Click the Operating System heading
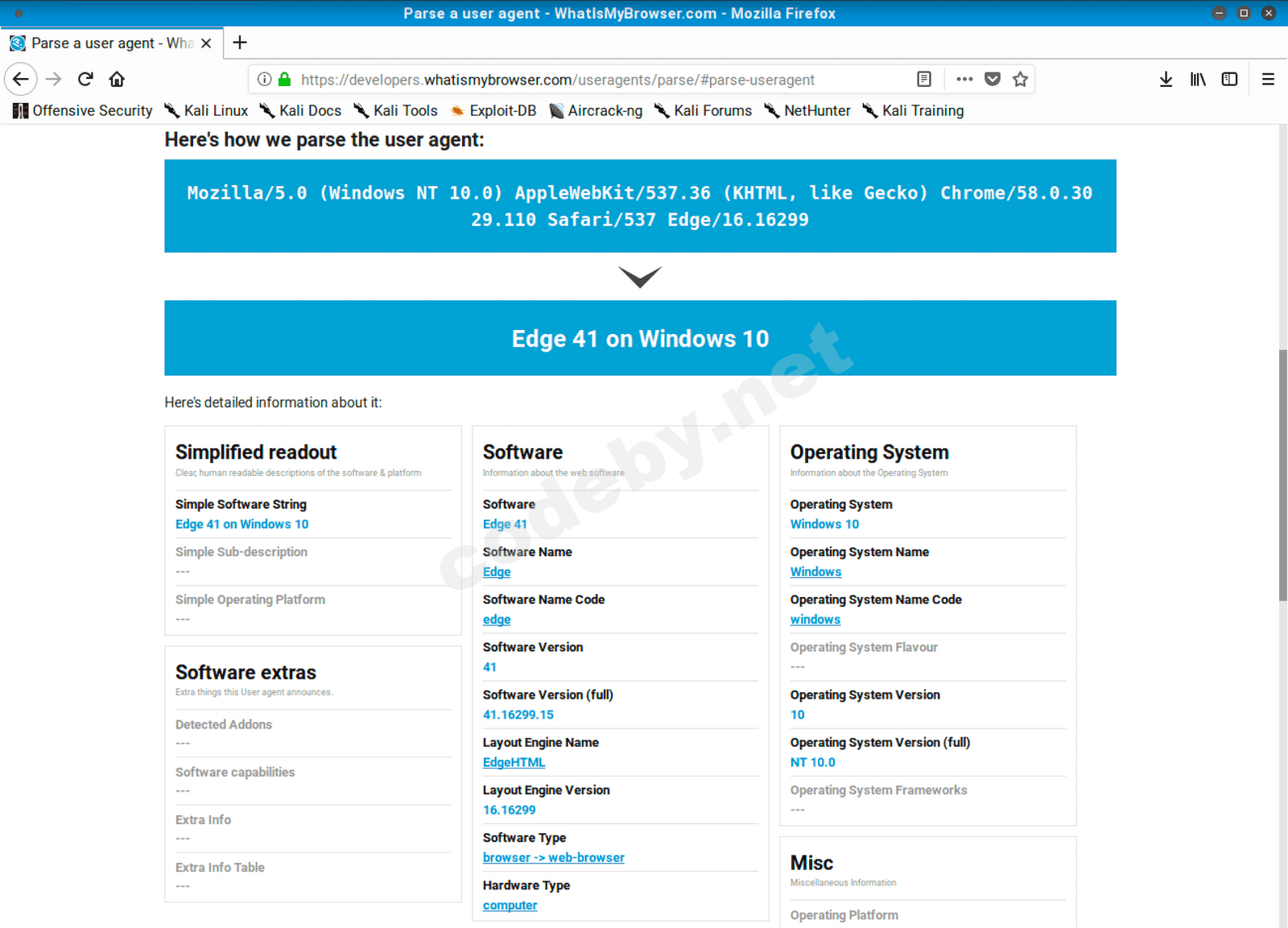 pos(869,452)
